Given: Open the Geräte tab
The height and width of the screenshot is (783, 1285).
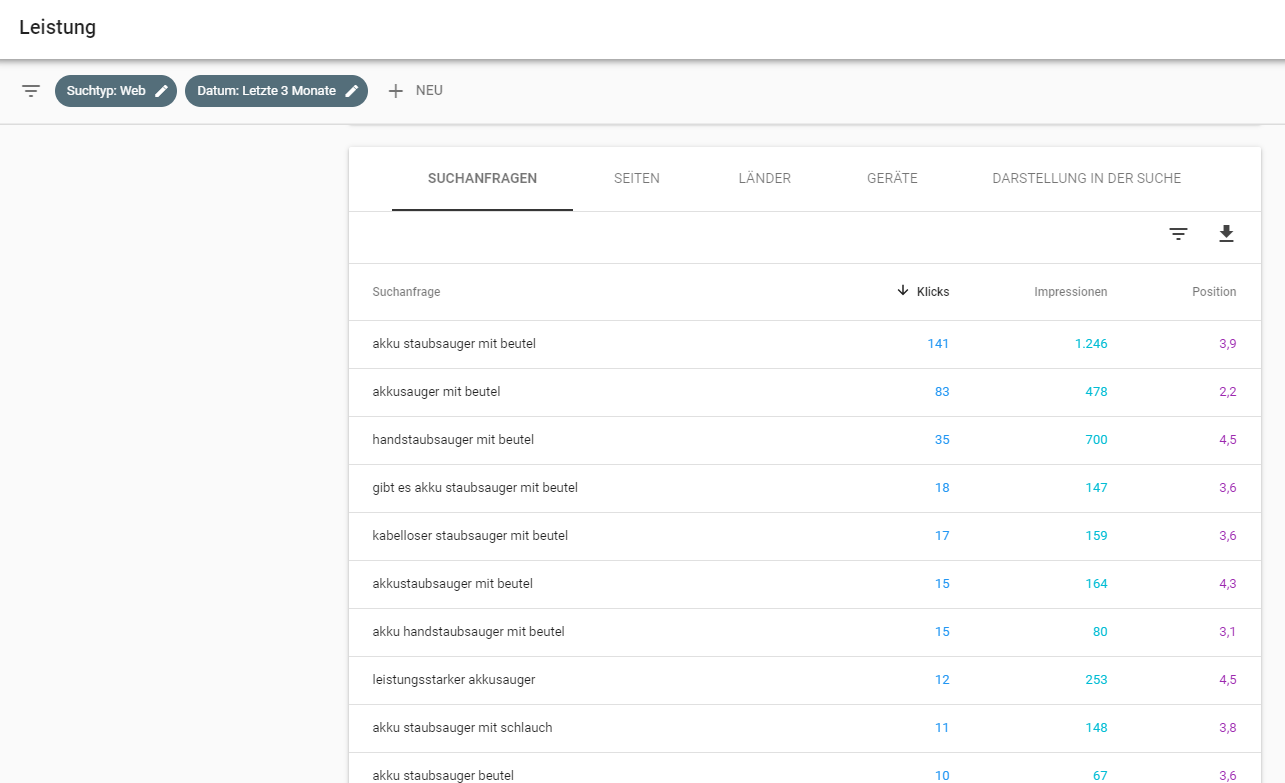Looking at the screenshot, I should tap(892, 179).
